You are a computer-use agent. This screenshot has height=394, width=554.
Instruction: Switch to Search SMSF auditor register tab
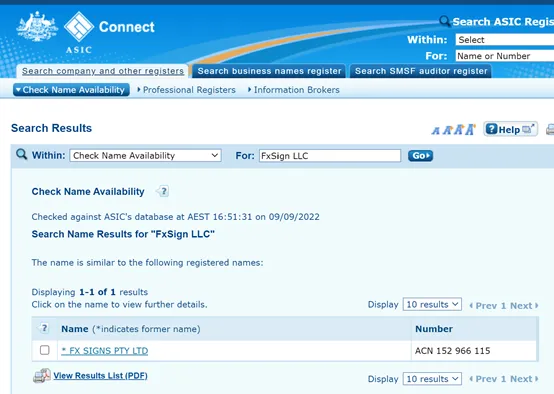coord(421,71)
